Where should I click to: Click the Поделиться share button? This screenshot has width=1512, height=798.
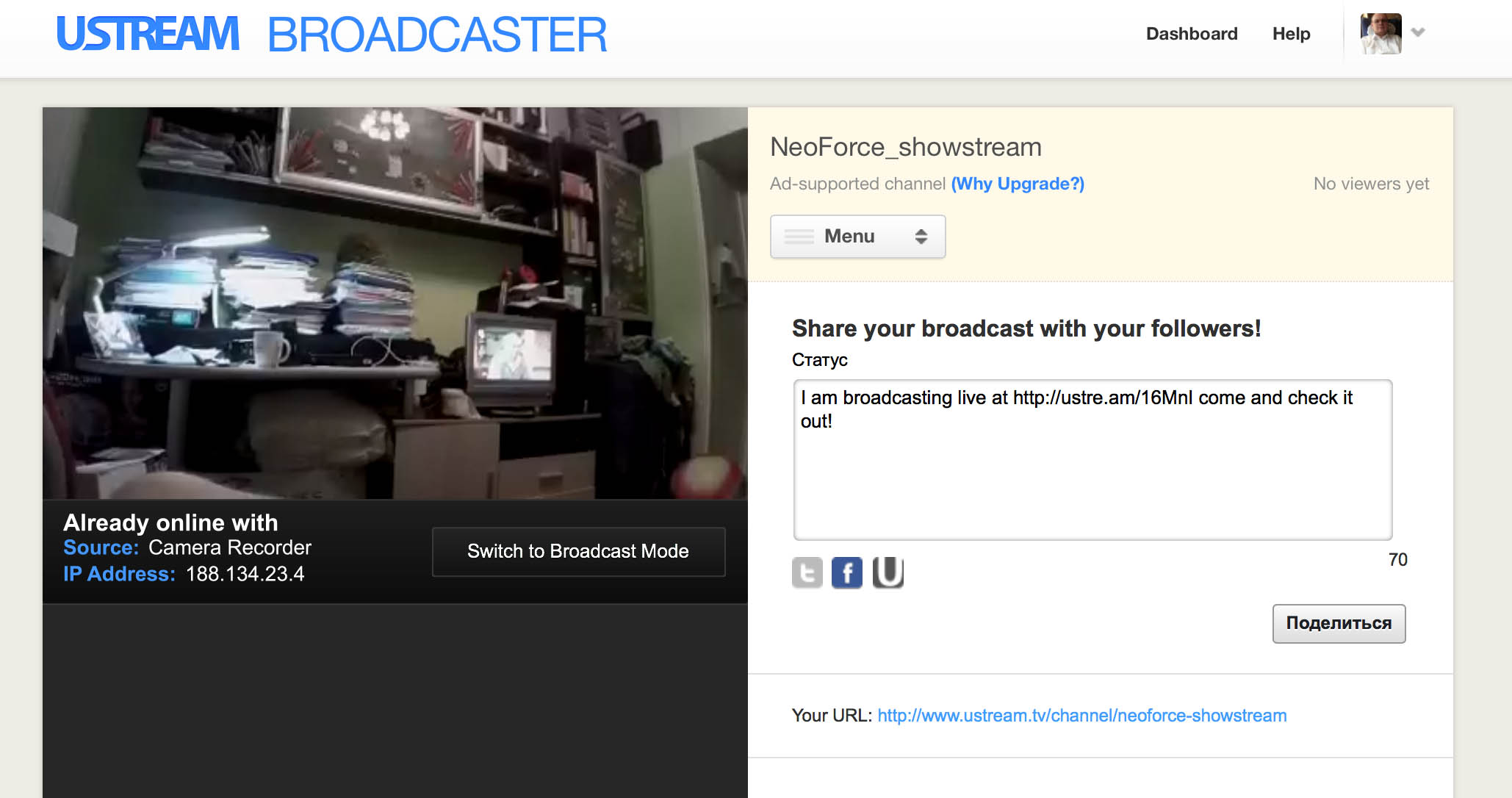[1337, 623]
